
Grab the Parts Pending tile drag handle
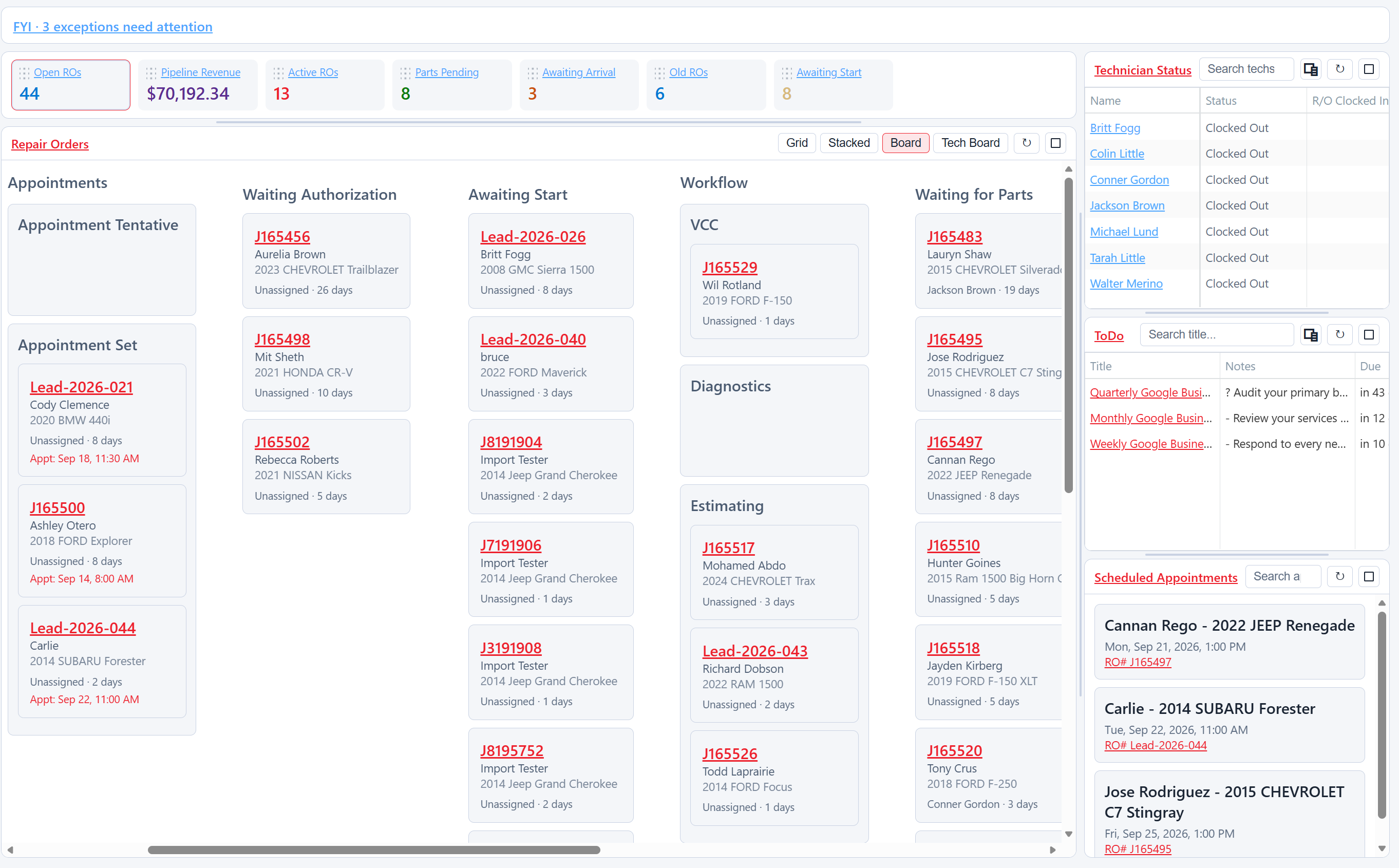(405, 73)
